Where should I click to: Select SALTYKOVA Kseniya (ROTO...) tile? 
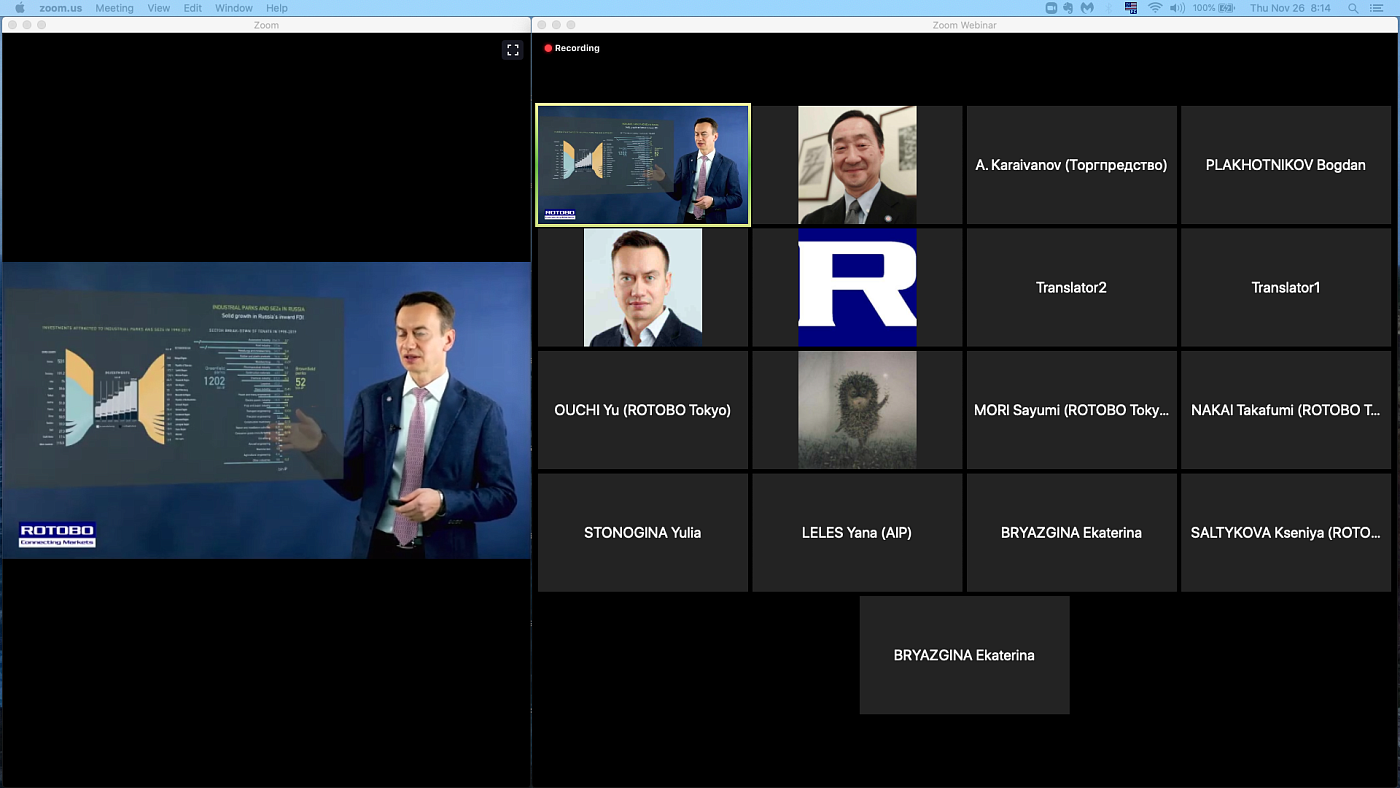1286,533
